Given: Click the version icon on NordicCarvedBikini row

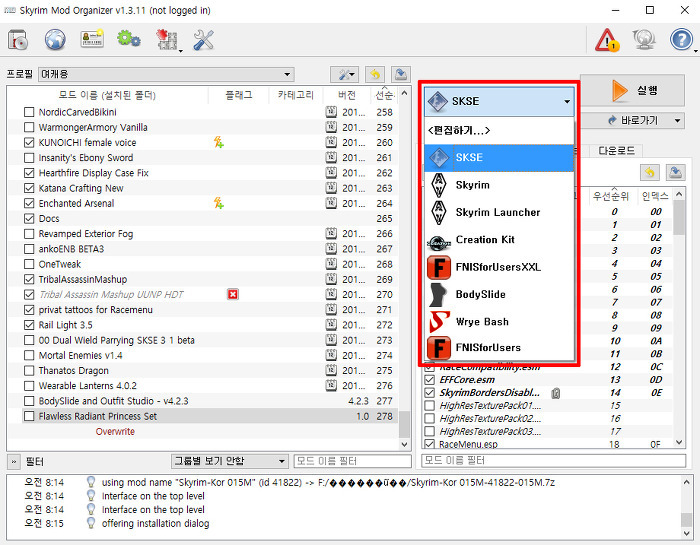Looking at the screenshot, I should (331, 112).
